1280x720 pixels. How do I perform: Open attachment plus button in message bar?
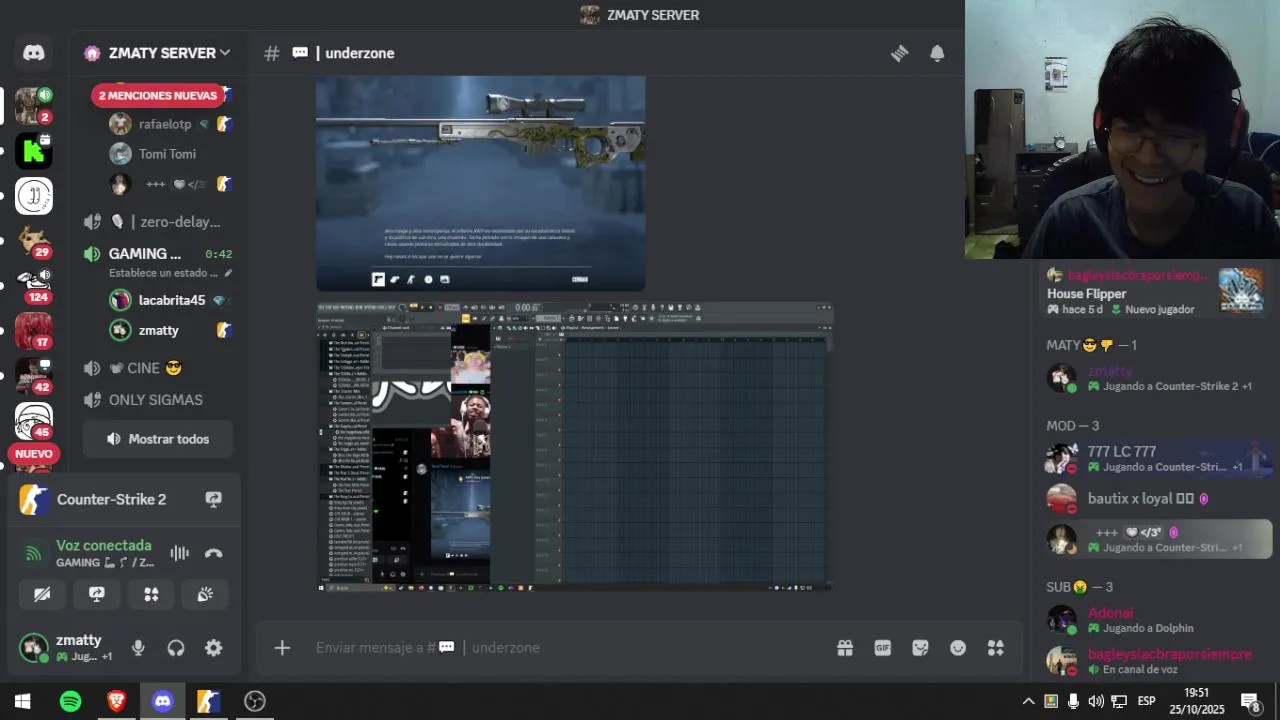282,648
